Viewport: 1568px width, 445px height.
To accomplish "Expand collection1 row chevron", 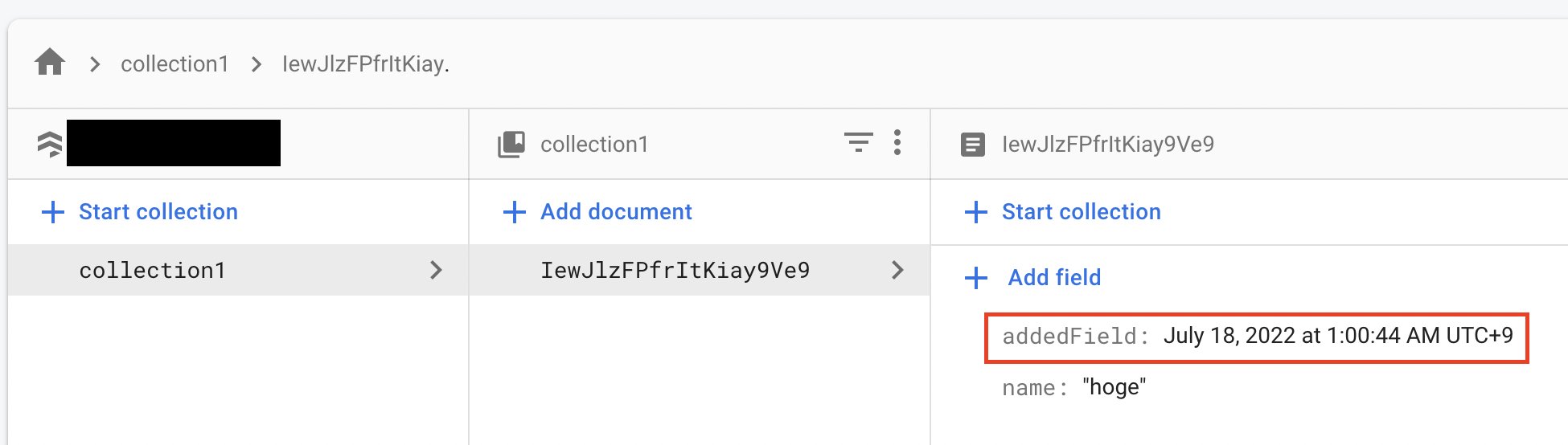I will 436,270.
